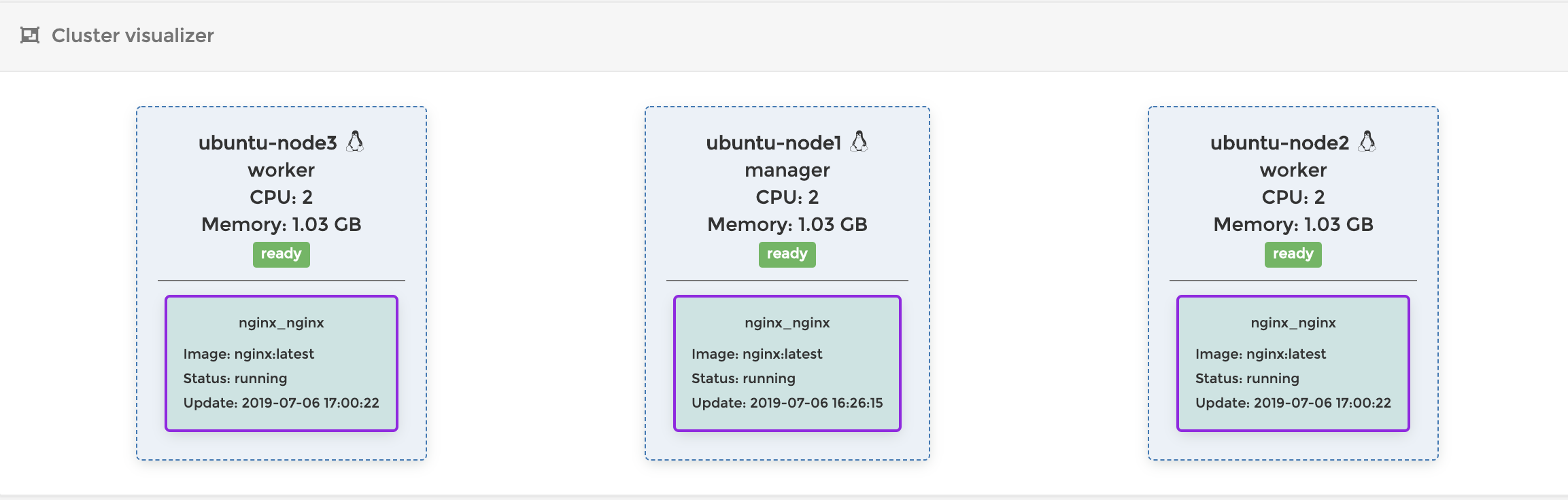Viewport: 1568px width, 500px height.
Task: Click the ready badge on ubuntu-node2
Action: (1293, 254)
